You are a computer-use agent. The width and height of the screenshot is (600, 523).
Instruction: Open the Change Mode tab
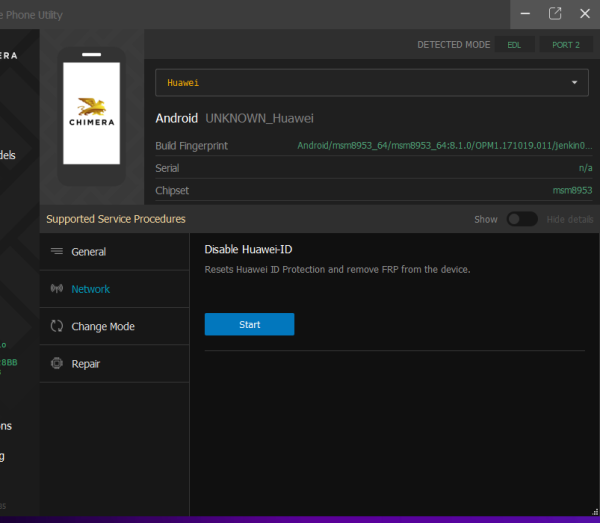pos(114,326)
